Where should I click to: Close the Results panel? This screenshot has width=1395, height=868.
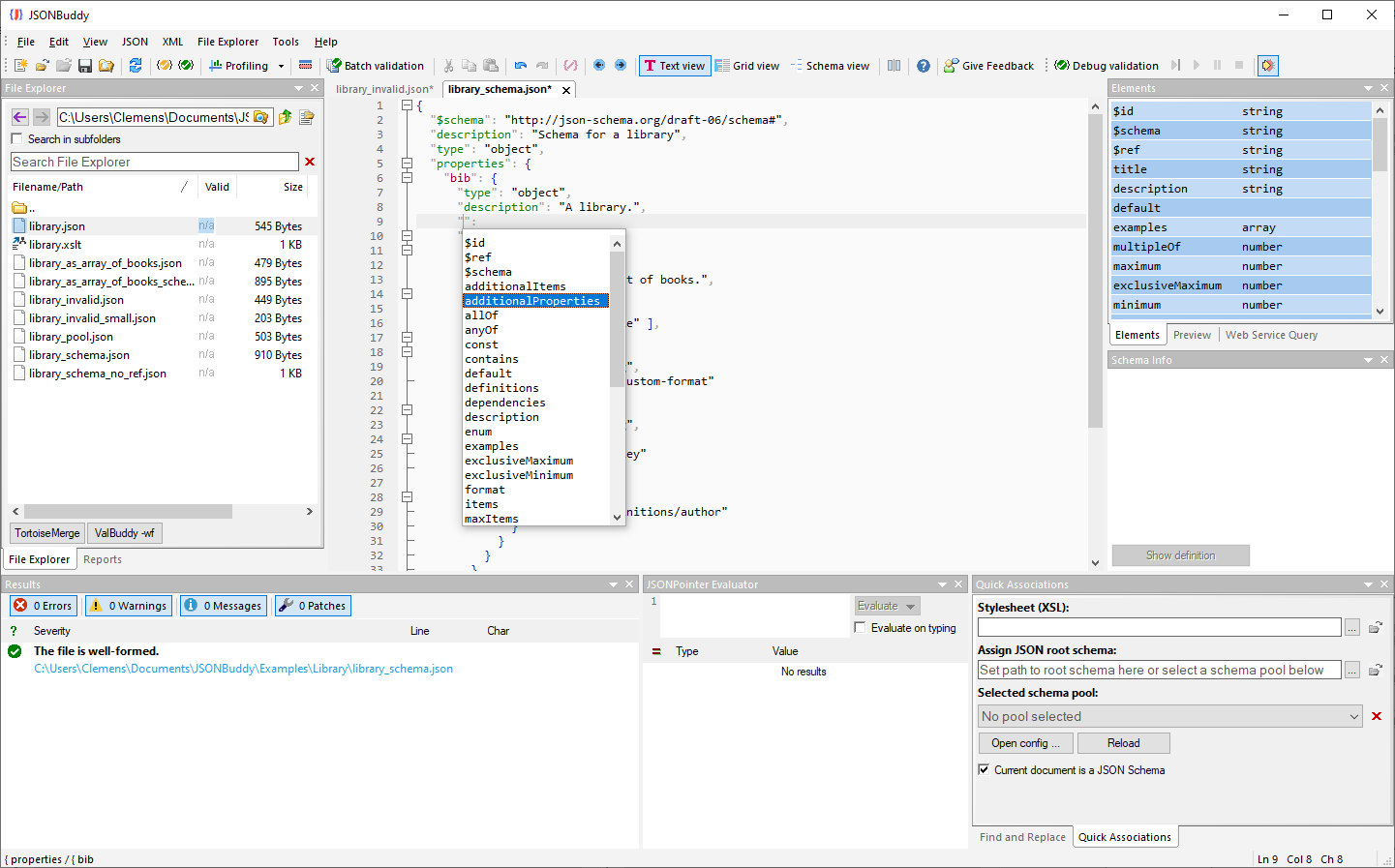click(629, 584)
